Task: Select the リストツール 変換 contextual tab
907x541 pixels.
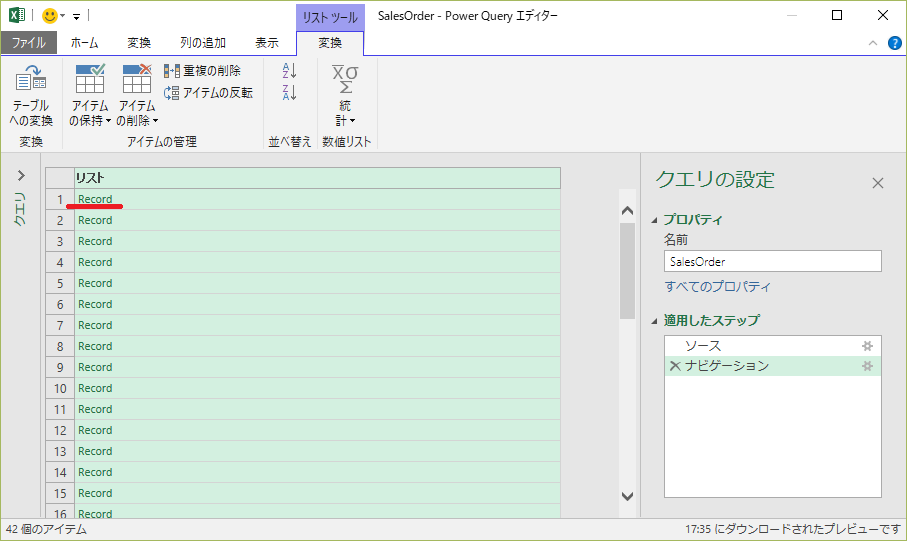Action: click(x=330, y=43)
